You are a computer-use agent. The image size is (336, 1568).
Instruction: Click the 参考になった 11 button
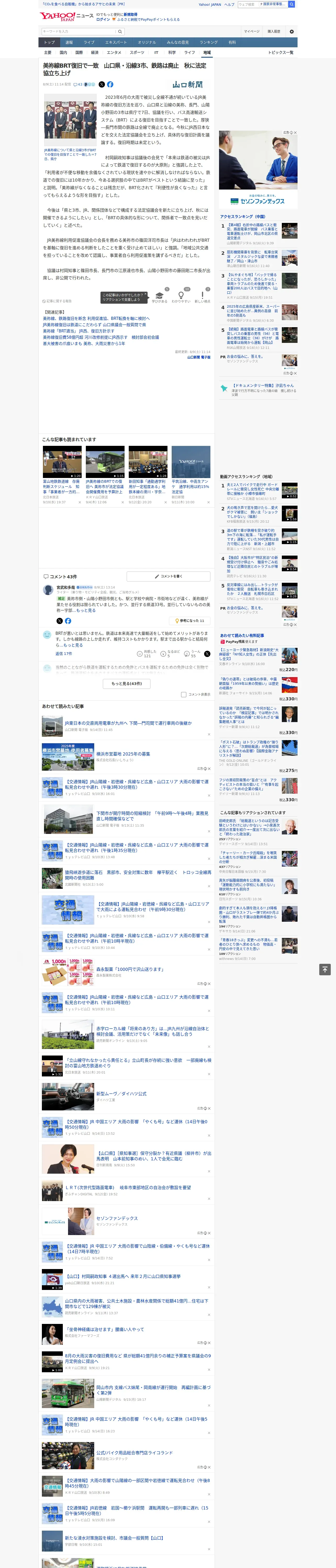[190, 621]
